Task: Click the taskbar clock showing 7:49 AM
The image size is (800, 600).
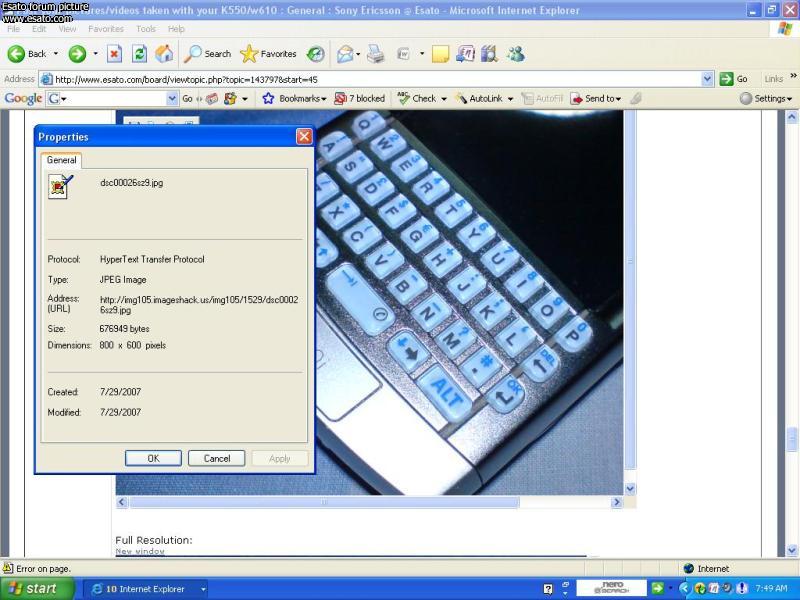Action: (x=771, y=588)
